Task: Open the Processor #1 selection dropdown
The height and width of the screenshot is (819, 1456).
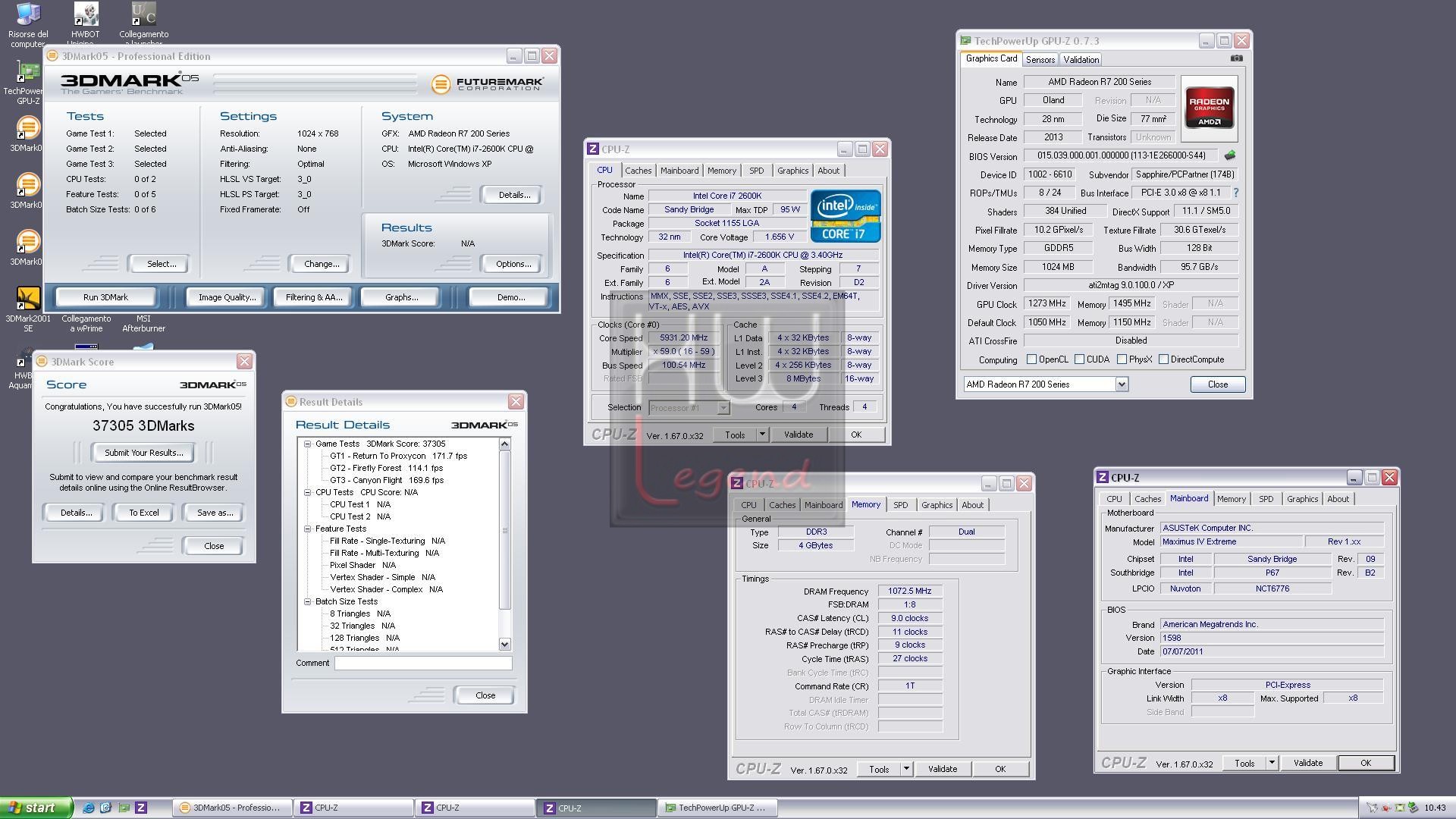Action: point(723,408)
